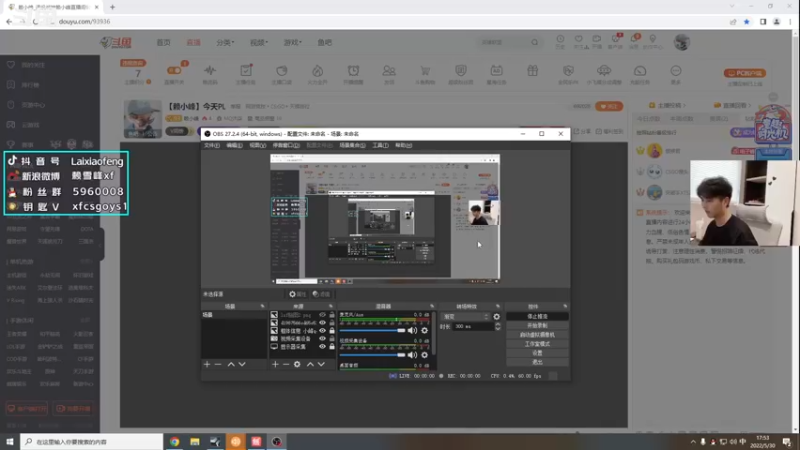Toggle visibility of the top png source
Image resolution: width=800 pixels, height=450 pixels.
click(x=322, y=315)
